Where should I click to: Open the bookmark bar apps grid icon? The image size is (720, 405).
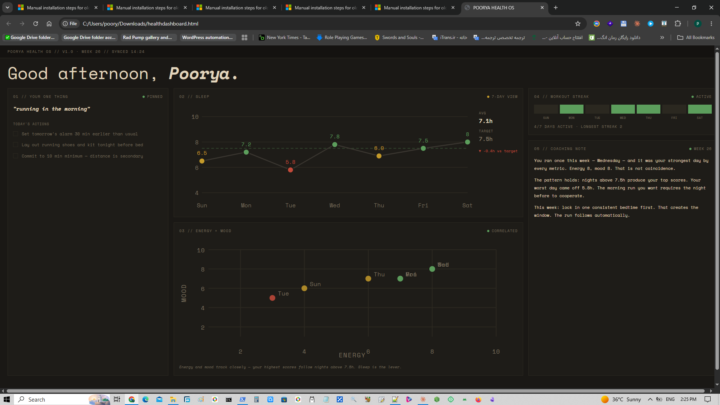pos(244,38)
